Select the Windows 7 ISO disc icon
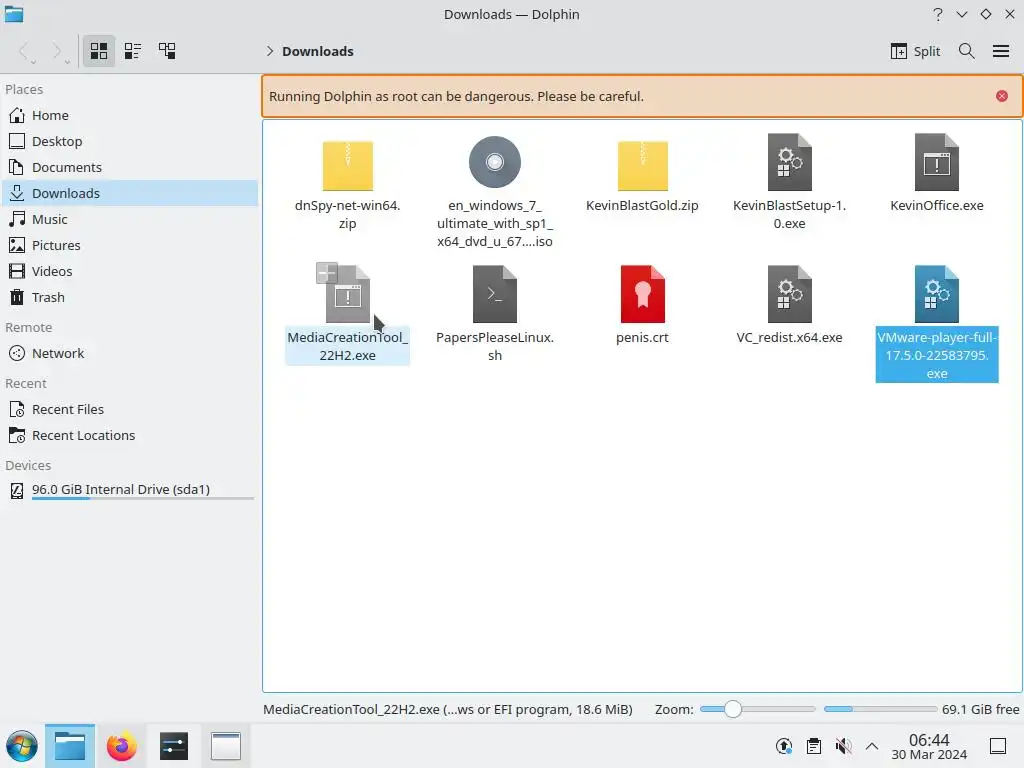 click(x=494, y=162)
